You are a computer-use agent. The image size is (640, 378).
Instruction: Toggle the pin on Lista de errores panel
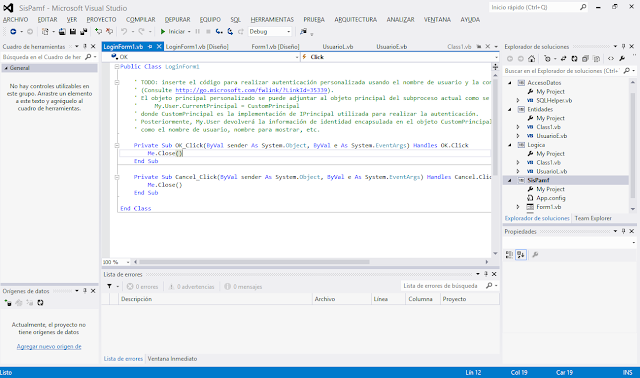click(x=486, y=274)
